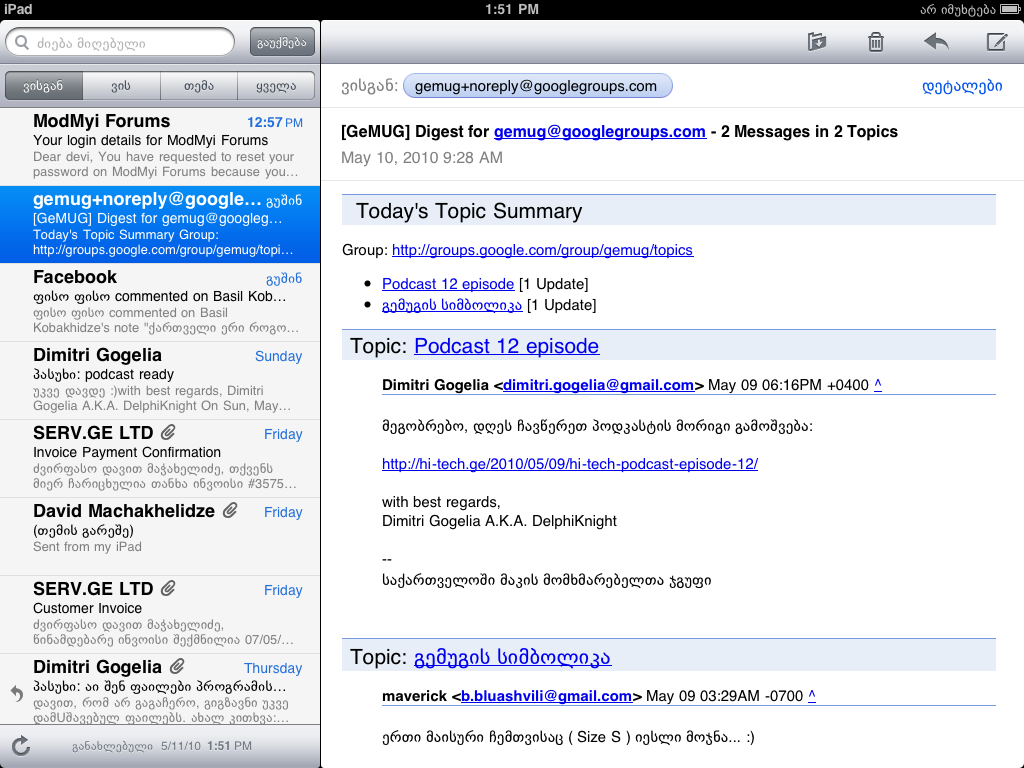The image size is (1024, 768).
Task: Delete email using the trash icon
Action: 875,42
